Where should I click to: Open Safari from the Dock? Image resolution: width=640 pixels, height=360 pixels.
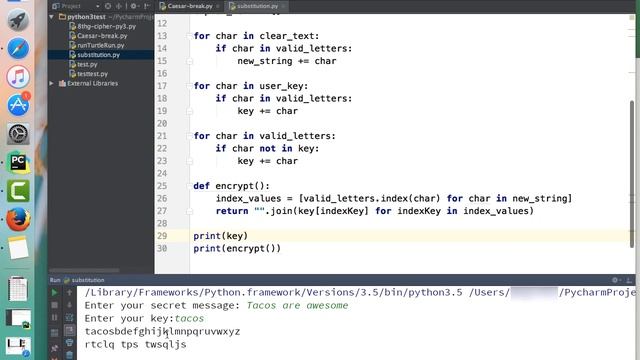coord(18,49)
